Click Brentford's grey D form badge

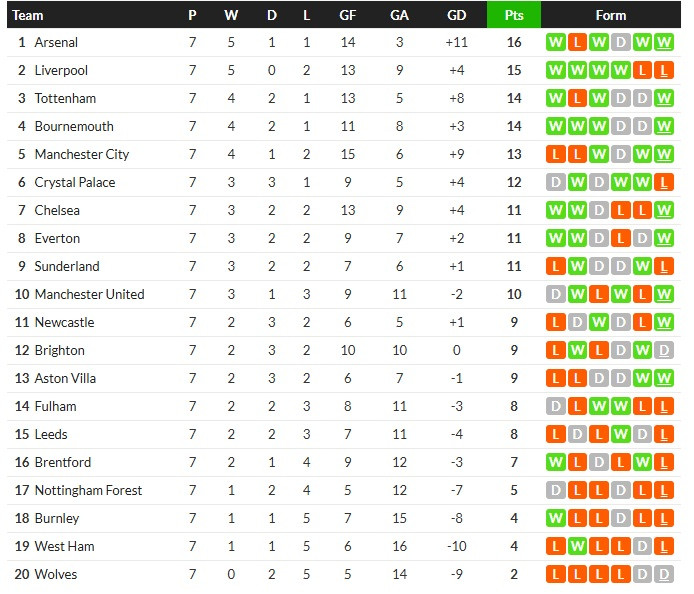pos(599,463)
